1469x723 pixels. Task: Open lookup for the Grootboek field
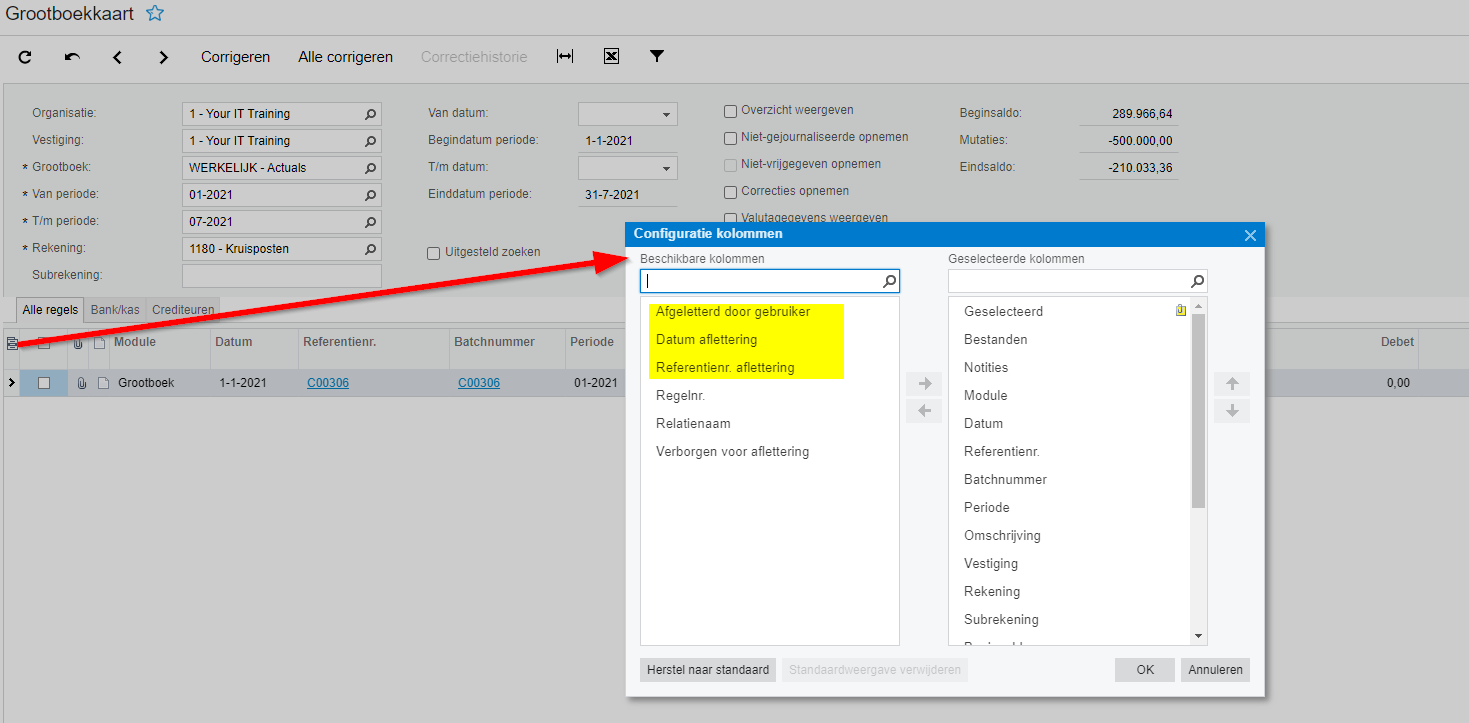(370, 168)
